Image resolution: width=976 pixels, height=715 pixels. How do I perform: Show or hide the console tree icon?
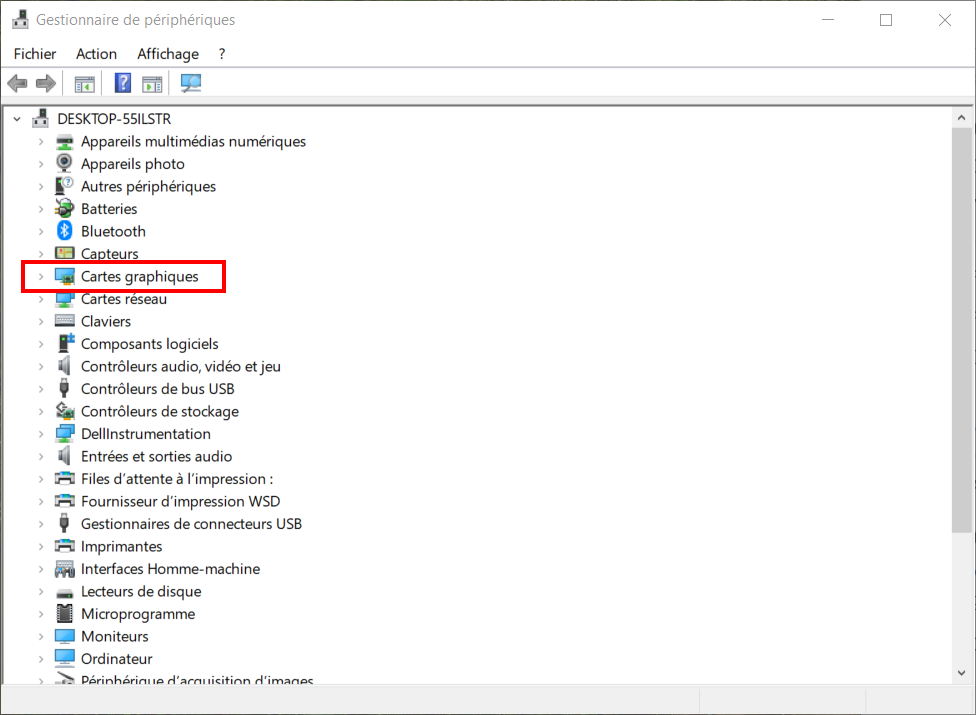coord(85,83)
